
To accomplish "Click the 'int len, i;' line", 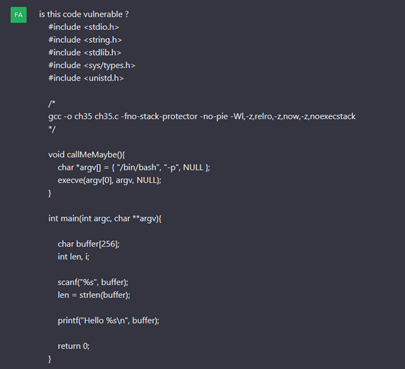I will coord(73,257).
